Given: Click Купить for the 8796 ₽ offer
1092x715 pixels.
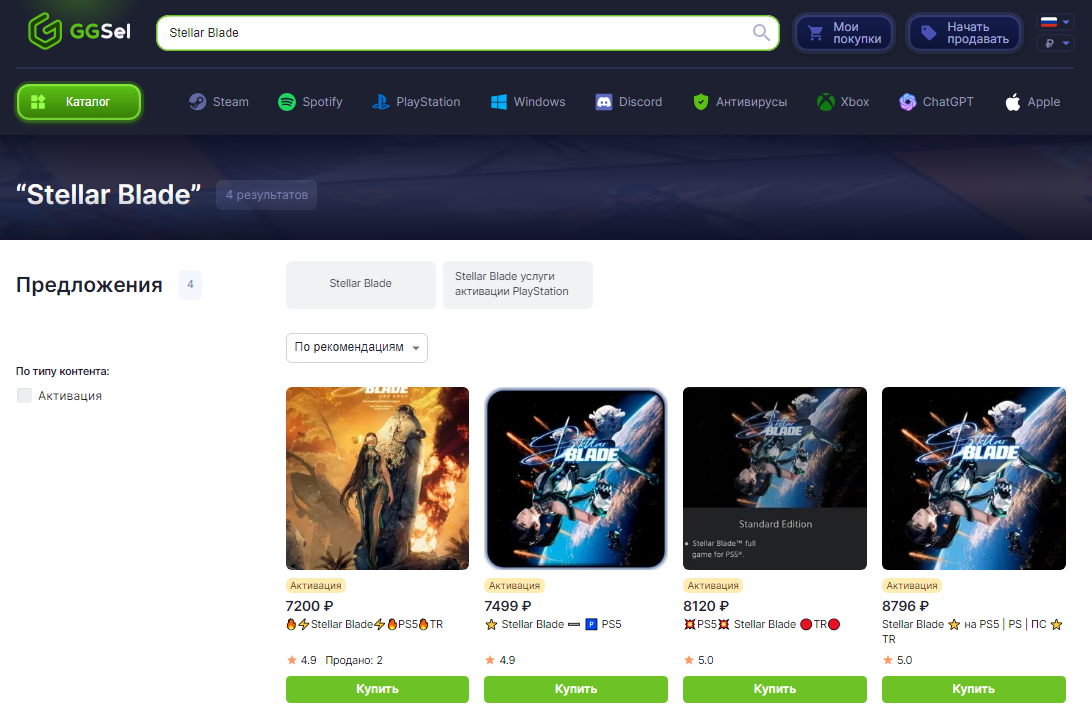Looking at the screenshot, I should (974, 689).
